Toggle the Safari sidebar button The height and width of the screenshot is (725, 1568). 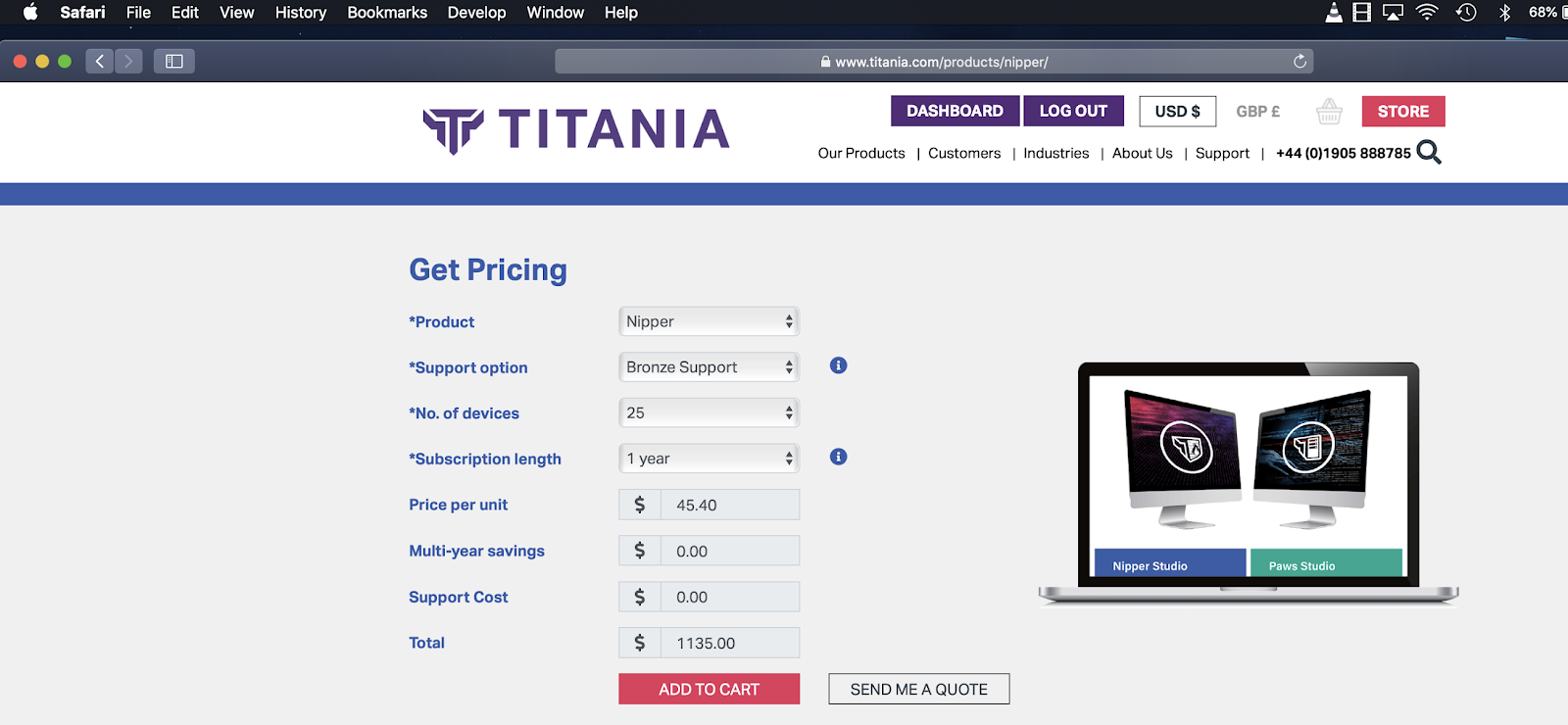174,61
